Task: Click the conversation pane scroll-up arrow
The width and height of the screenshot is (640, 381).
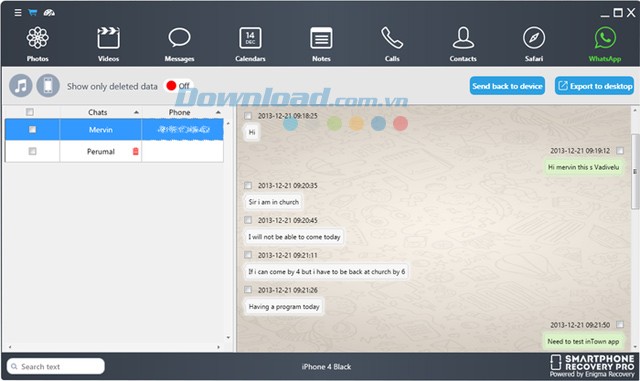Action: [636, 110]
